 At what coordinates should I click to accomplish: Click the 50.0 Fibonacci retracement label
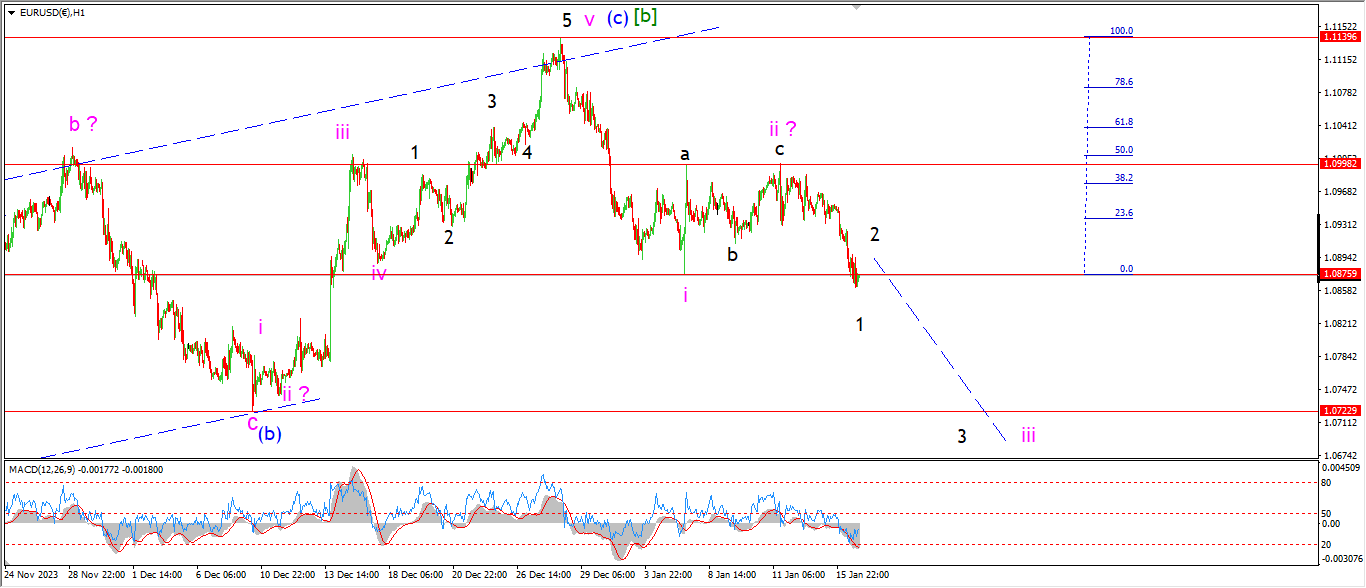1123,150
